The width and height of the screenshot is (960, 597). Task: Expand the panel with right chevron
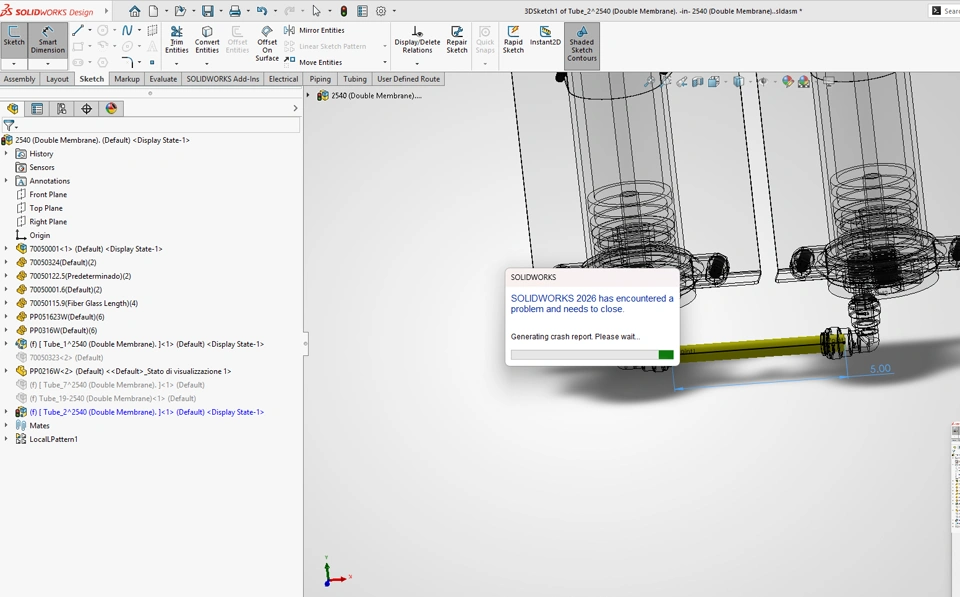point(295,108)
